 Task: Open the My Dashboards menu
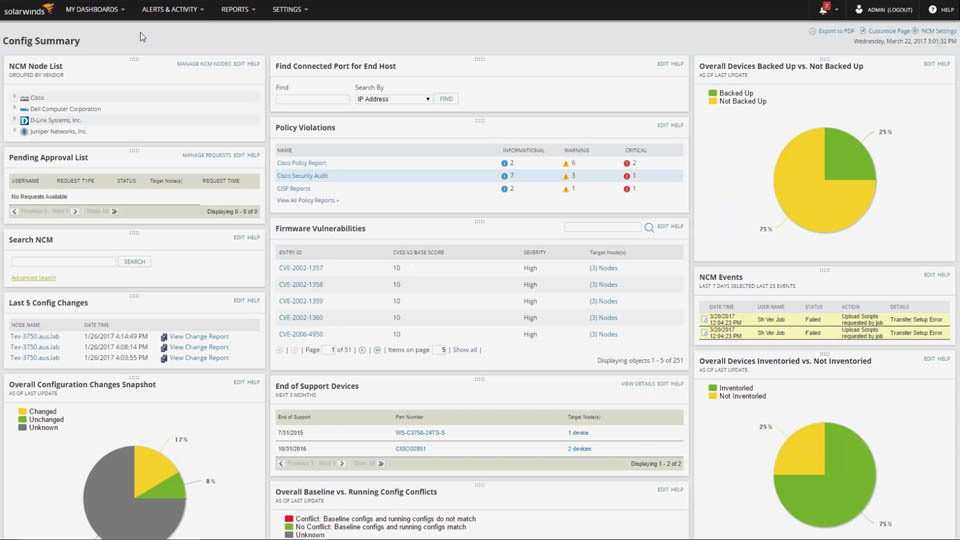(95, 9)
